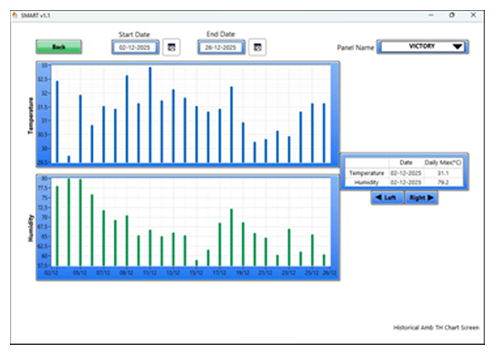Click the 26/12 x-axis label

pos(330,273)
